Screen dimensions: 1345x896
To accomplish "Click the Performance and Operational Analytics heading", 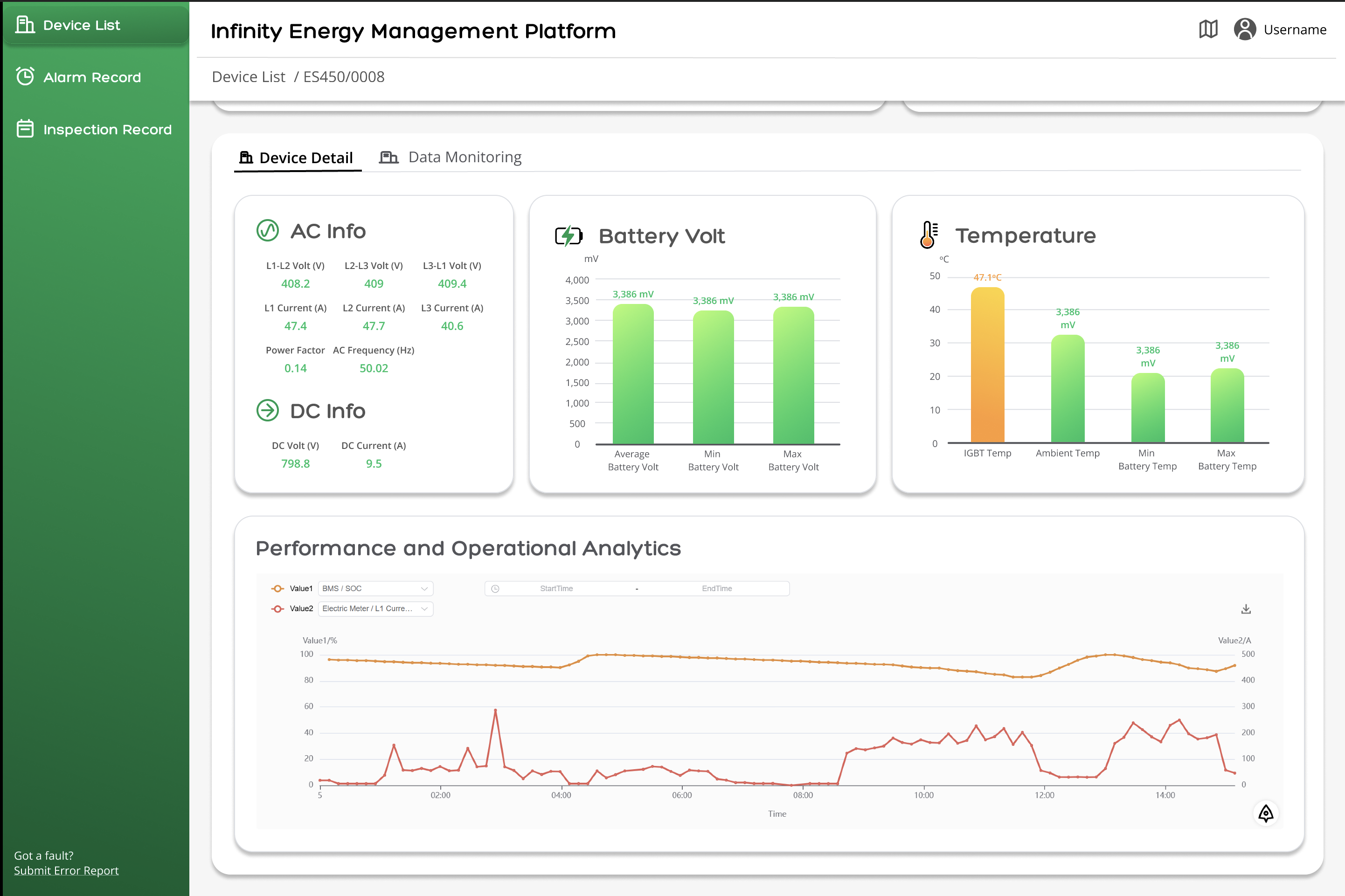I will click(x=468, y=548).
